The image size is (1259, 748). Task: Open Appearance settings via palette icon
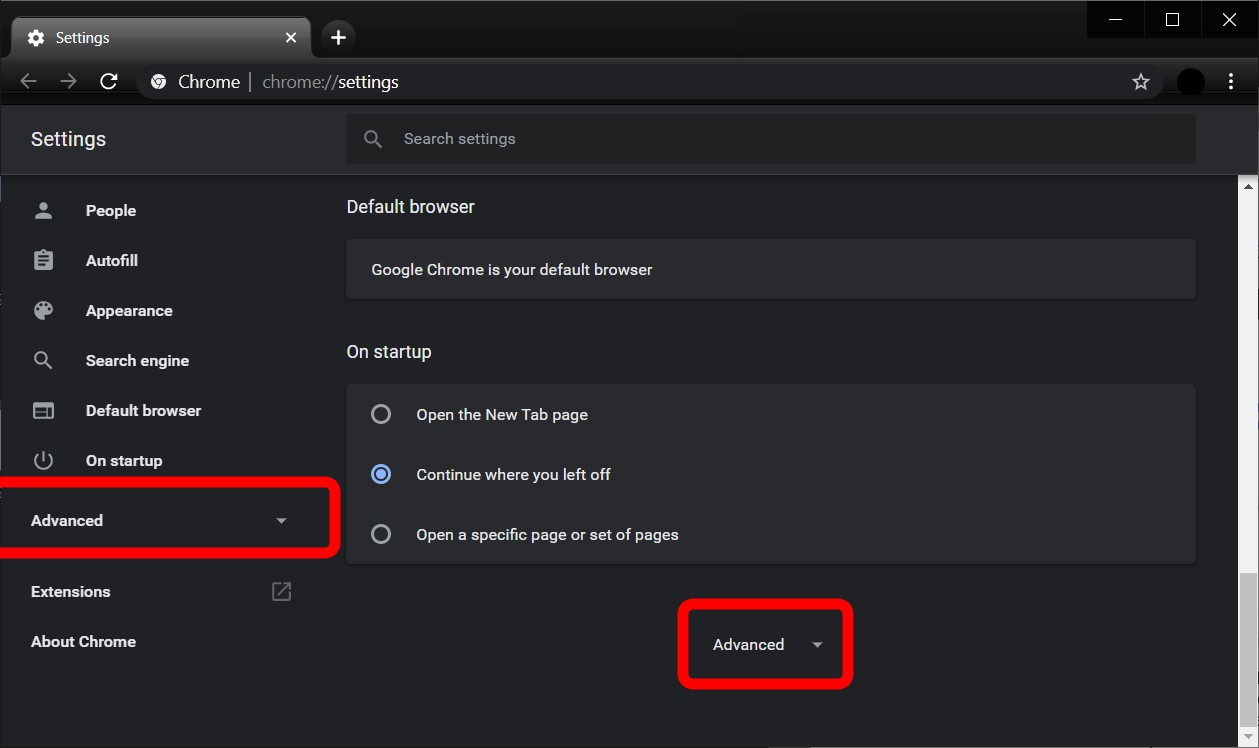pos(43,310)
